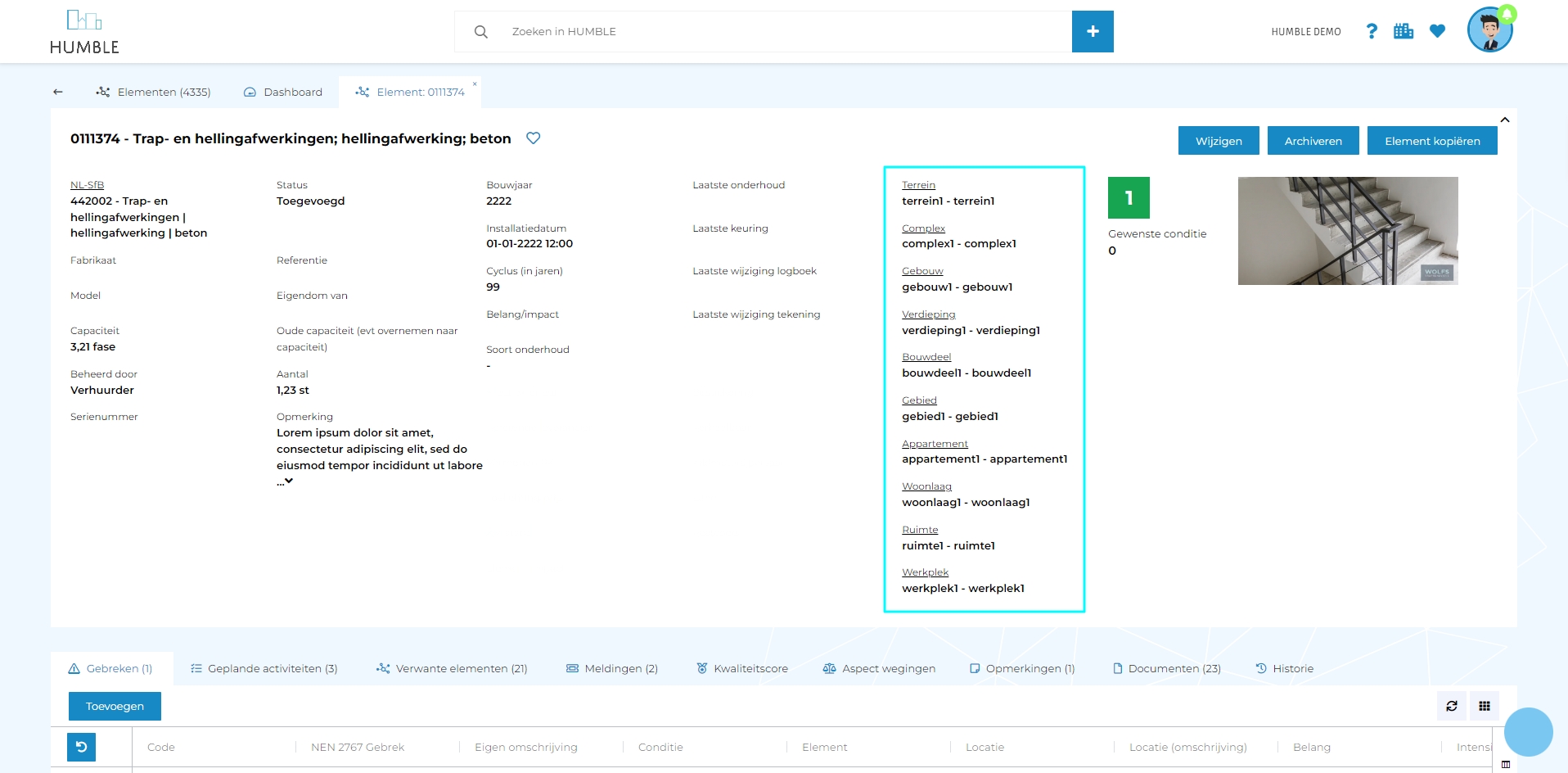Click the green condition score 1 box
This screenshot has height=773, width=1568.
[x=1129, y=197]
